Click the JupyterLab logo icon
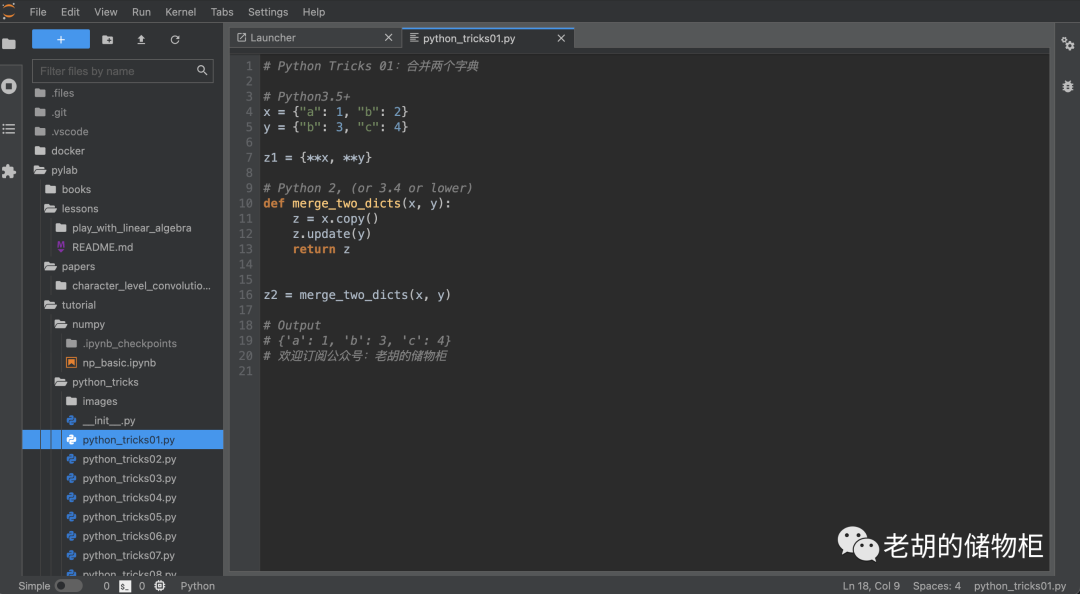Screen dimensions: 1080x594 click(x=9, y=11)
